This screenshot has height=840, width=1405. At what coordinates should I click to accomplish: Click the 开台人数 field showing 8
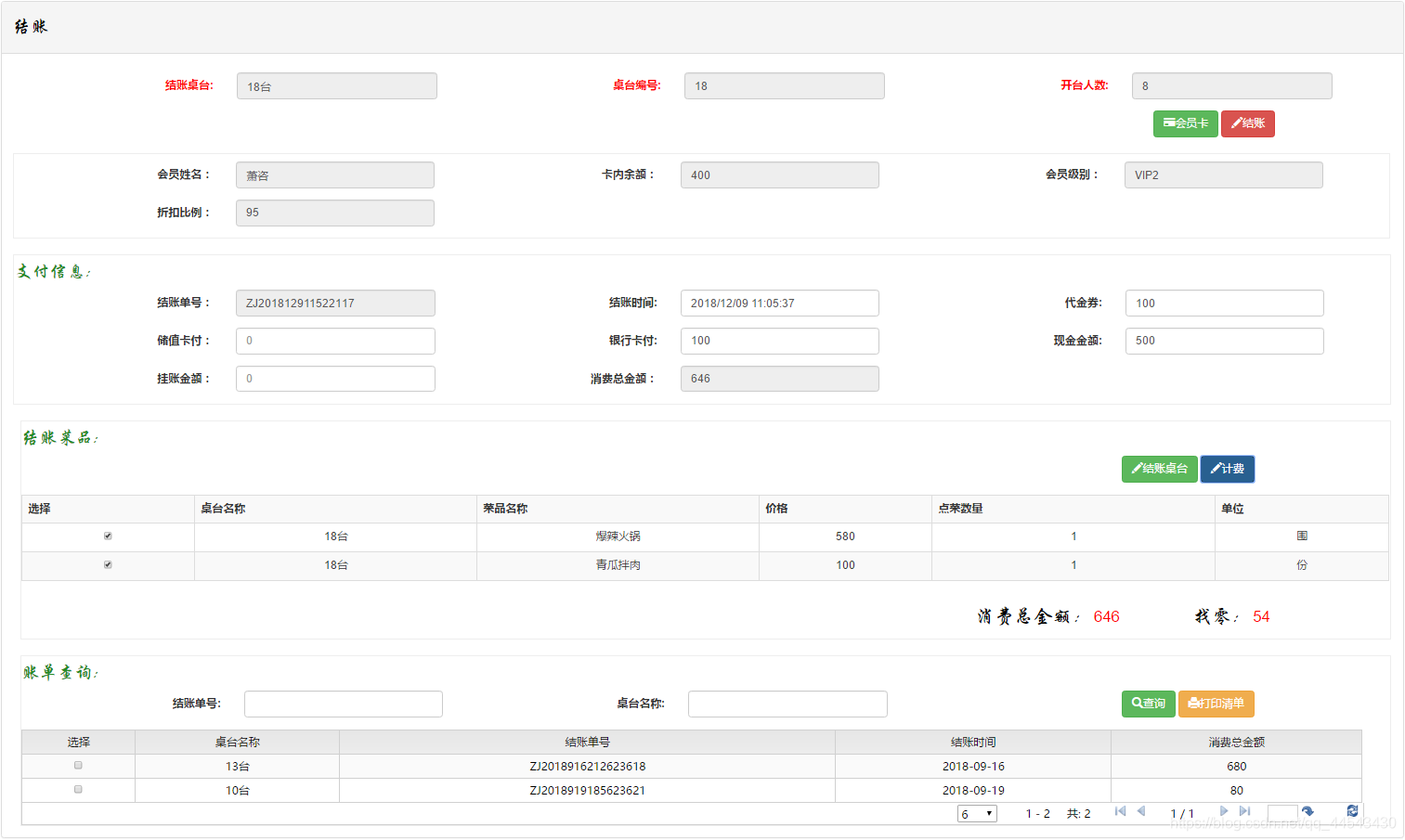point(1231,86)
